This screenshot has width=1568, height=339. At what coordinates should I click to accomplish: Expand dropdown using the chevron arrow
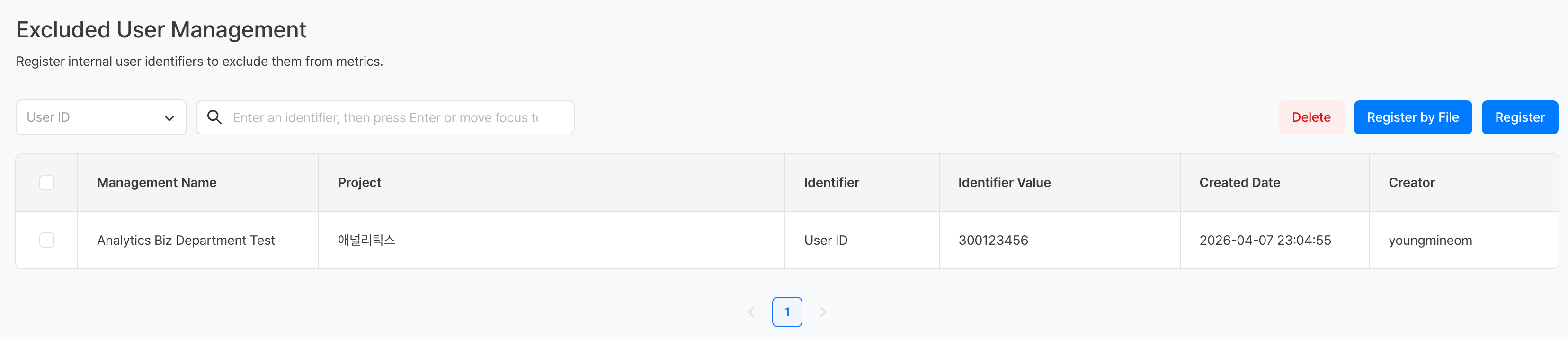(x=169, y=118)
